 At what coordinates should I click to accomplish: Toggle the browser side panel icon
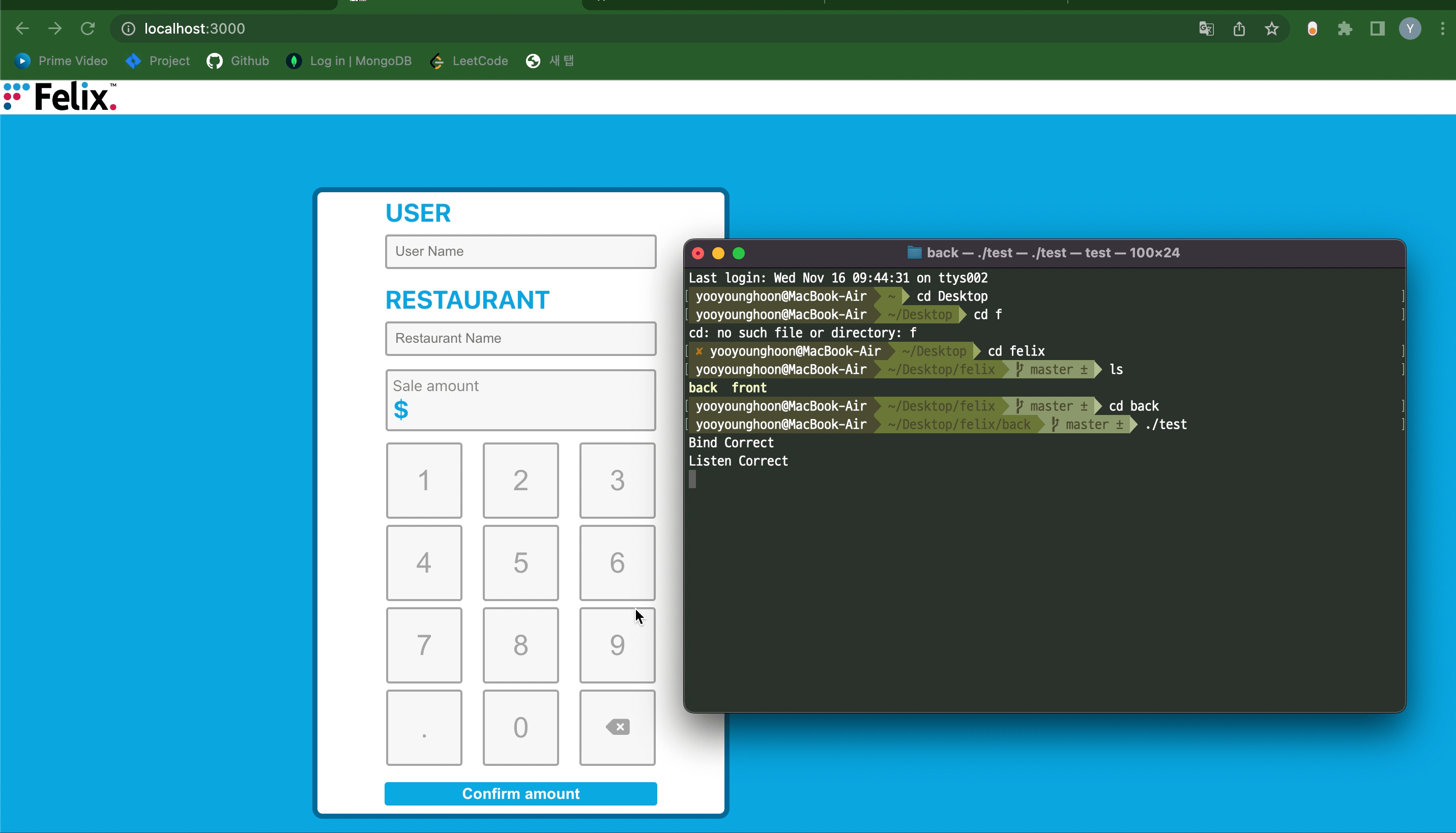point(1377,28)
